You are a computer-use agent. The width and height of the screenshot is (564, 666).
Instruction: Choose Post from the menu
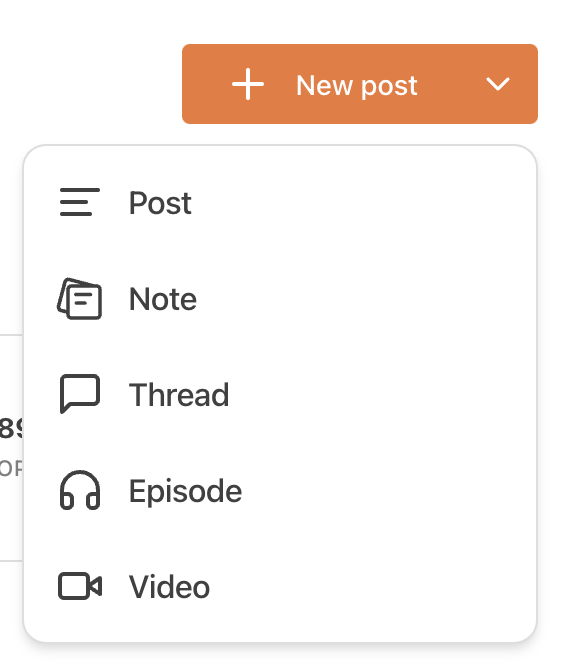(x=280, y=203)
